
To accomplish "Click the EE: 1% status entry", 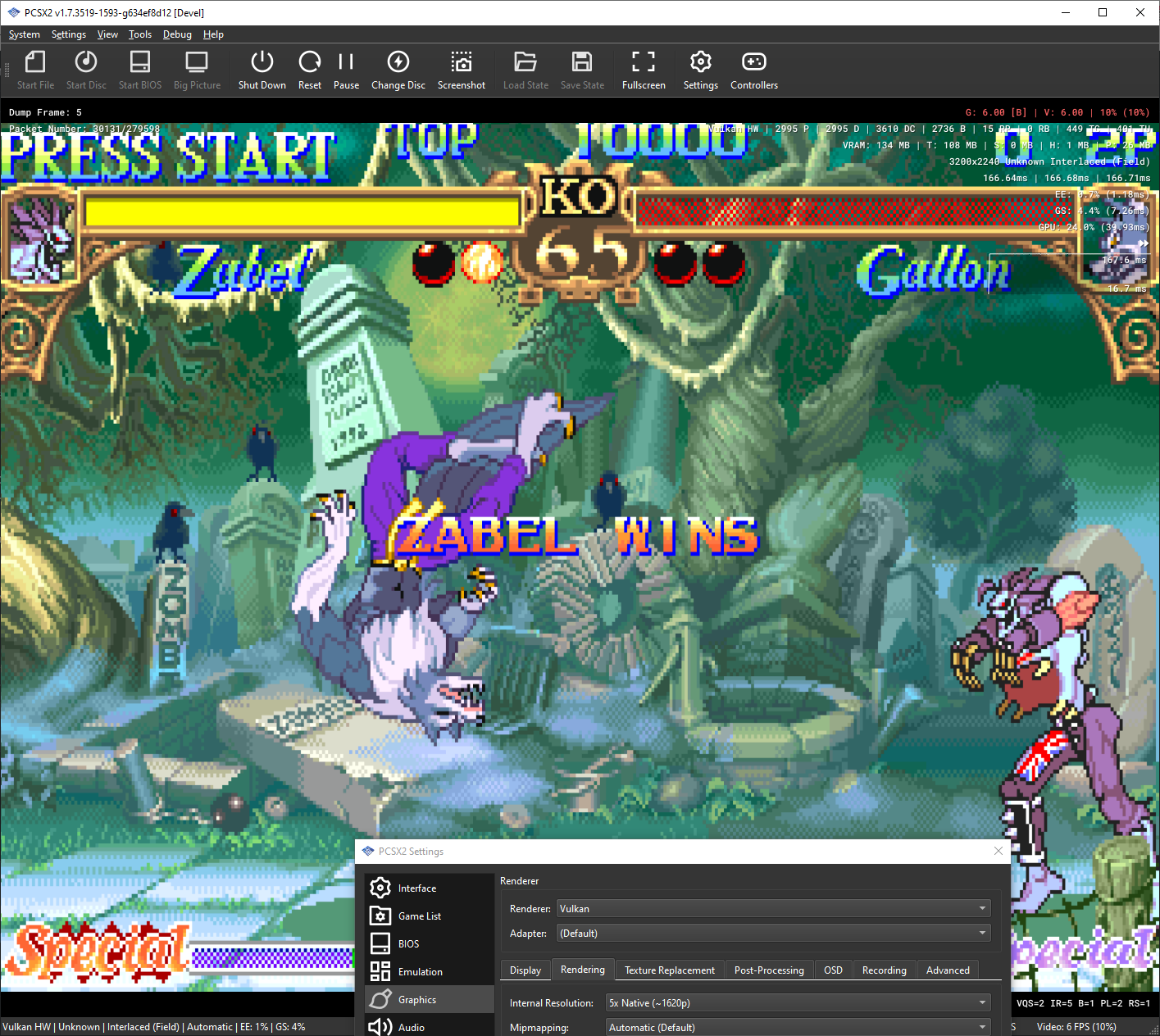I will pyautogui.click(x=254, y=1026).
